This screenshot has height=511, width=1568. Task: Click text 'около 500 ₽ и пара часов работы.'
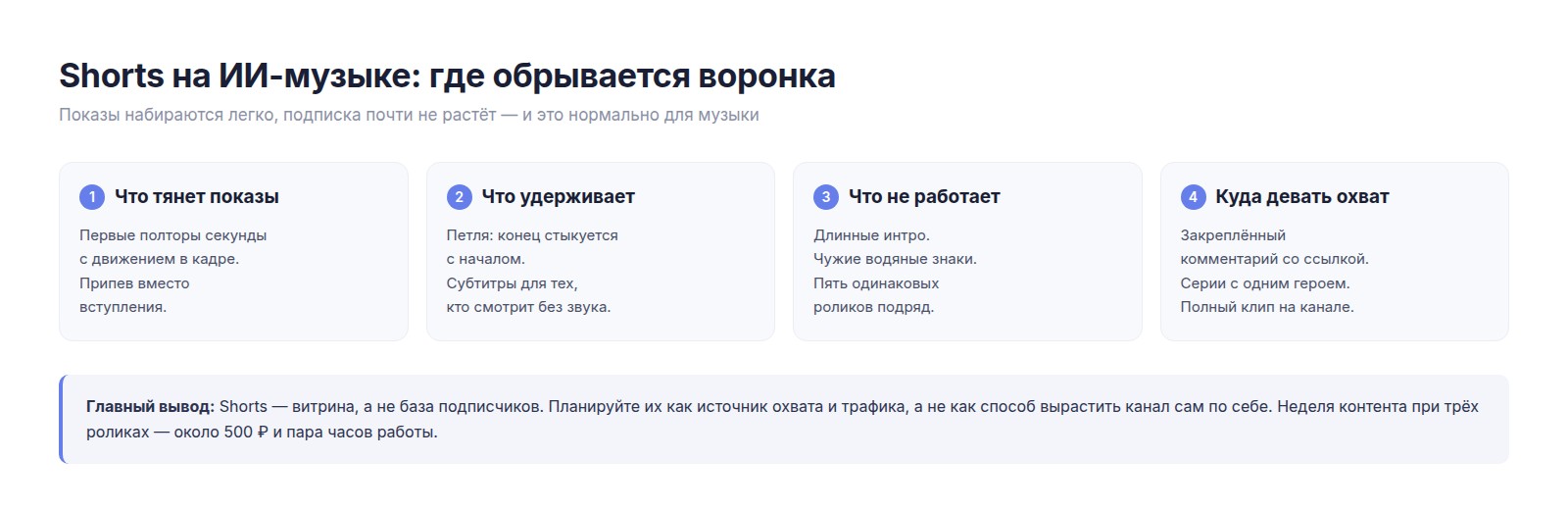pos(306,432)
